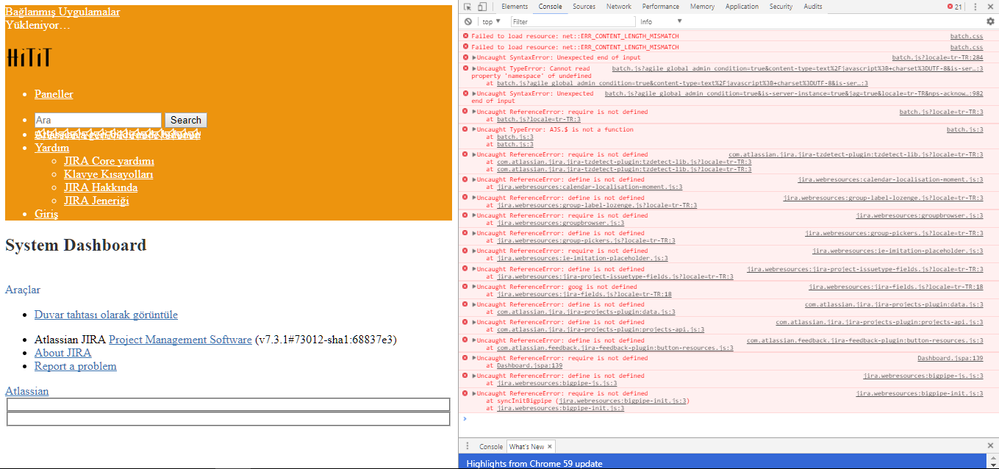The height and width of the screenshot is (469, 999).
Task: Open jira.webresources:groupbrowser.js:3 source link on the right
Action: tap(919, 215)
